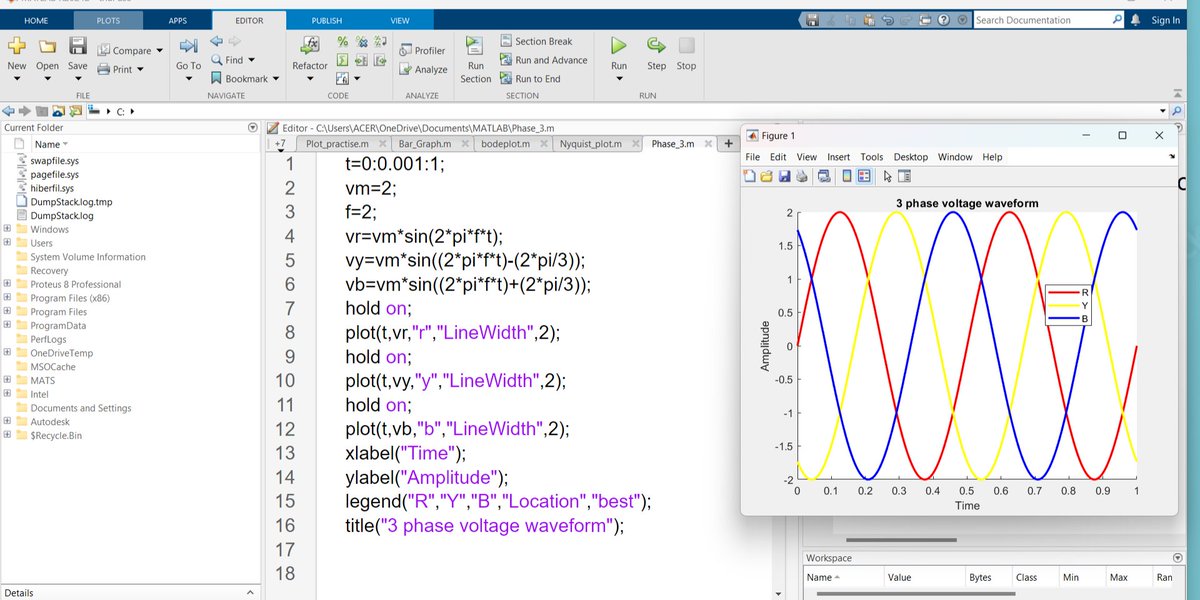Open the Compare dropdown arrow
Image resolution: width=1200 pixels, height=600 pixels.
(x=160, y=51)
